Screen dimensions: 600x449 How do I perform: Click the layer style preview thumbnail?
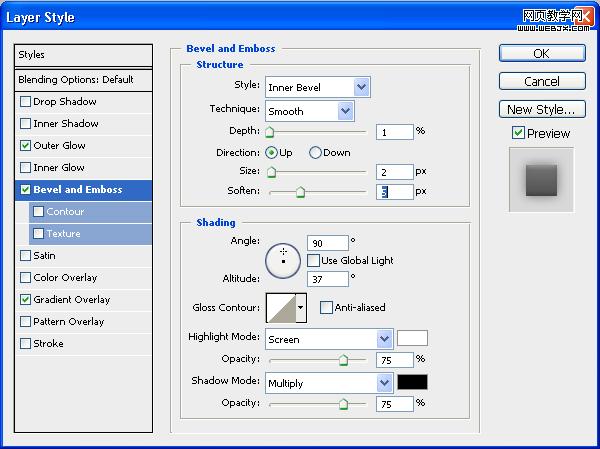coord(541,180)
